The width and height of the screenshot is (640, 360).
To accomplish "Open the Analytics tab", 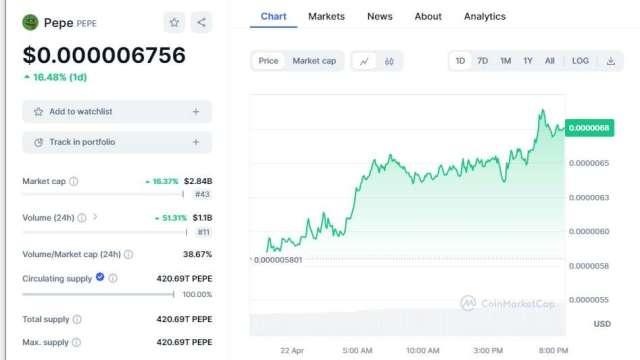I will tap(484, 16).
